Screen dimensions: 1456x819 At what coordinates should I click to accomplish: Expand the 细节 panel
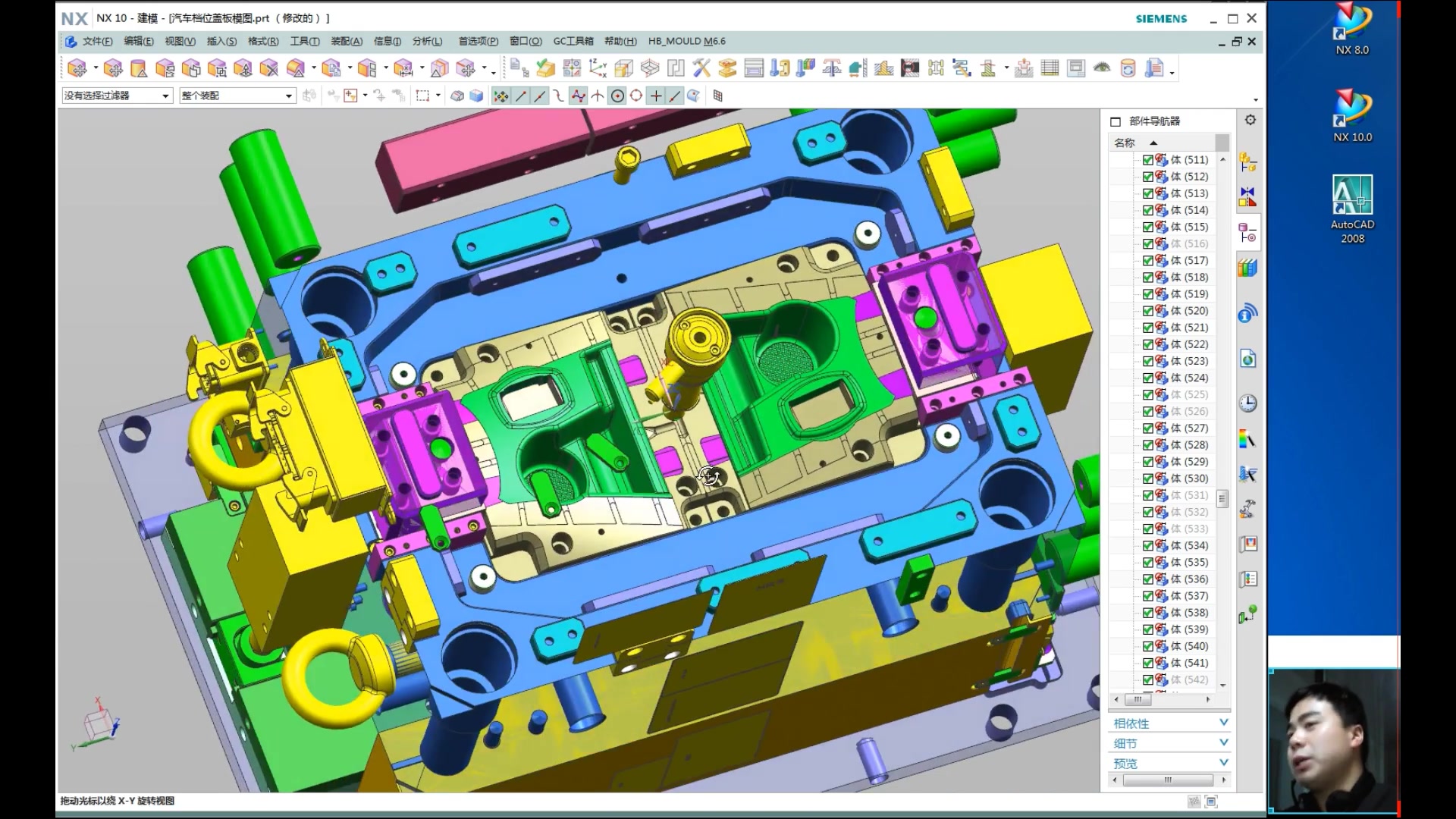point(1169,743)
